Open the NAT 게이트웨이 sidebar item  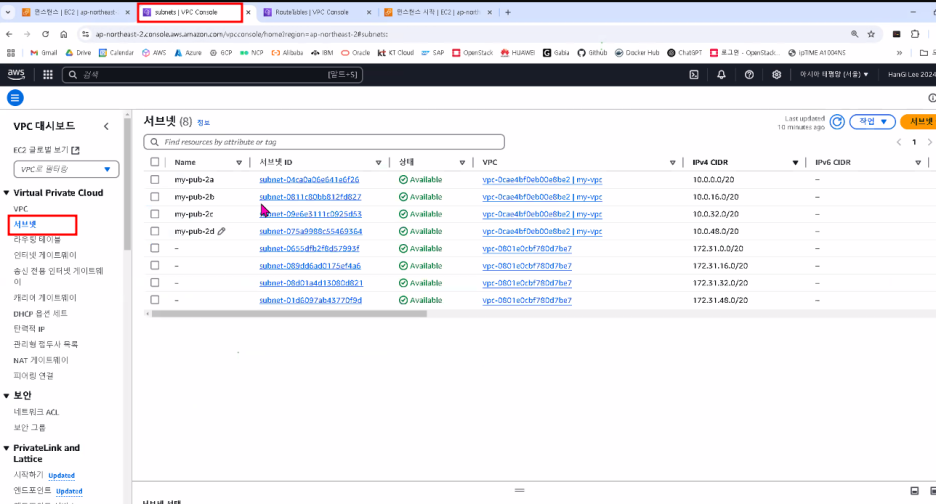point(41,360)
